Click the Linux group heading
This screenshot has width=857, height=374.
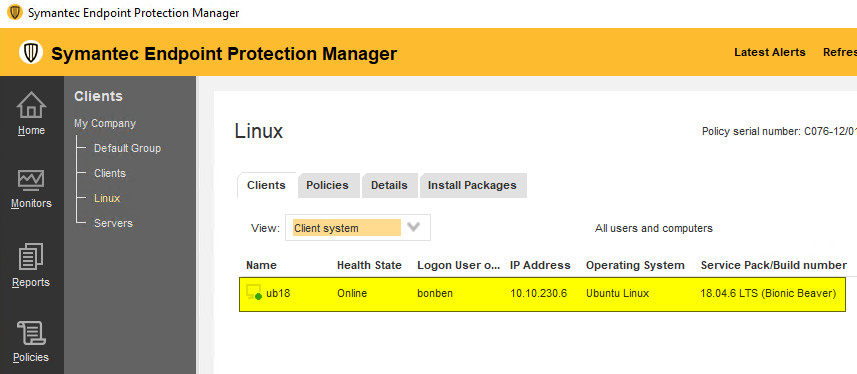259,131
